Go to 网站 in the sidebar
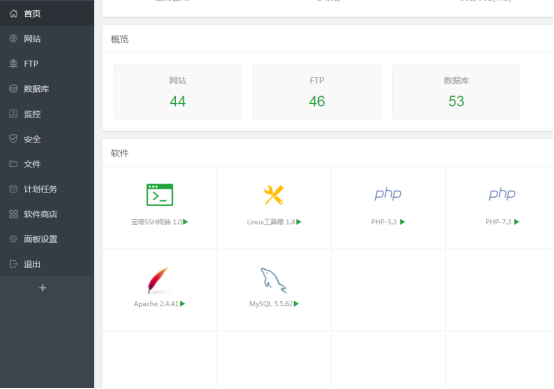554x389 pixels. pos(47,39)
